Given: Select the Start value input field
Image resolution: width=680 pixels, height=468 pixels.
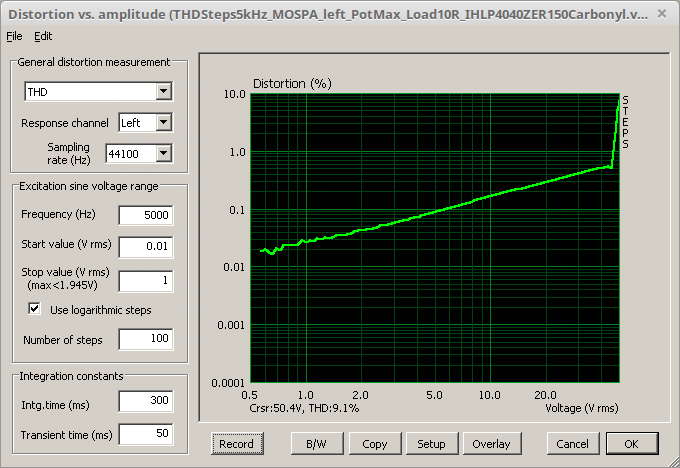Looking at the screenshot, I should [x=145, y=246].
